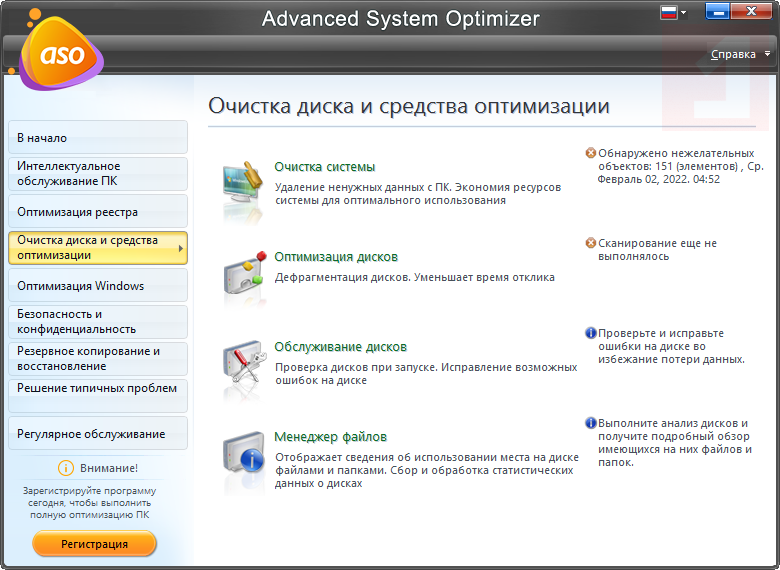Click the warning icon beside 'Сканирование еще не выполнялось'
Image resolution: width=780 pixels, height=570 pixels.
point(590,243)
